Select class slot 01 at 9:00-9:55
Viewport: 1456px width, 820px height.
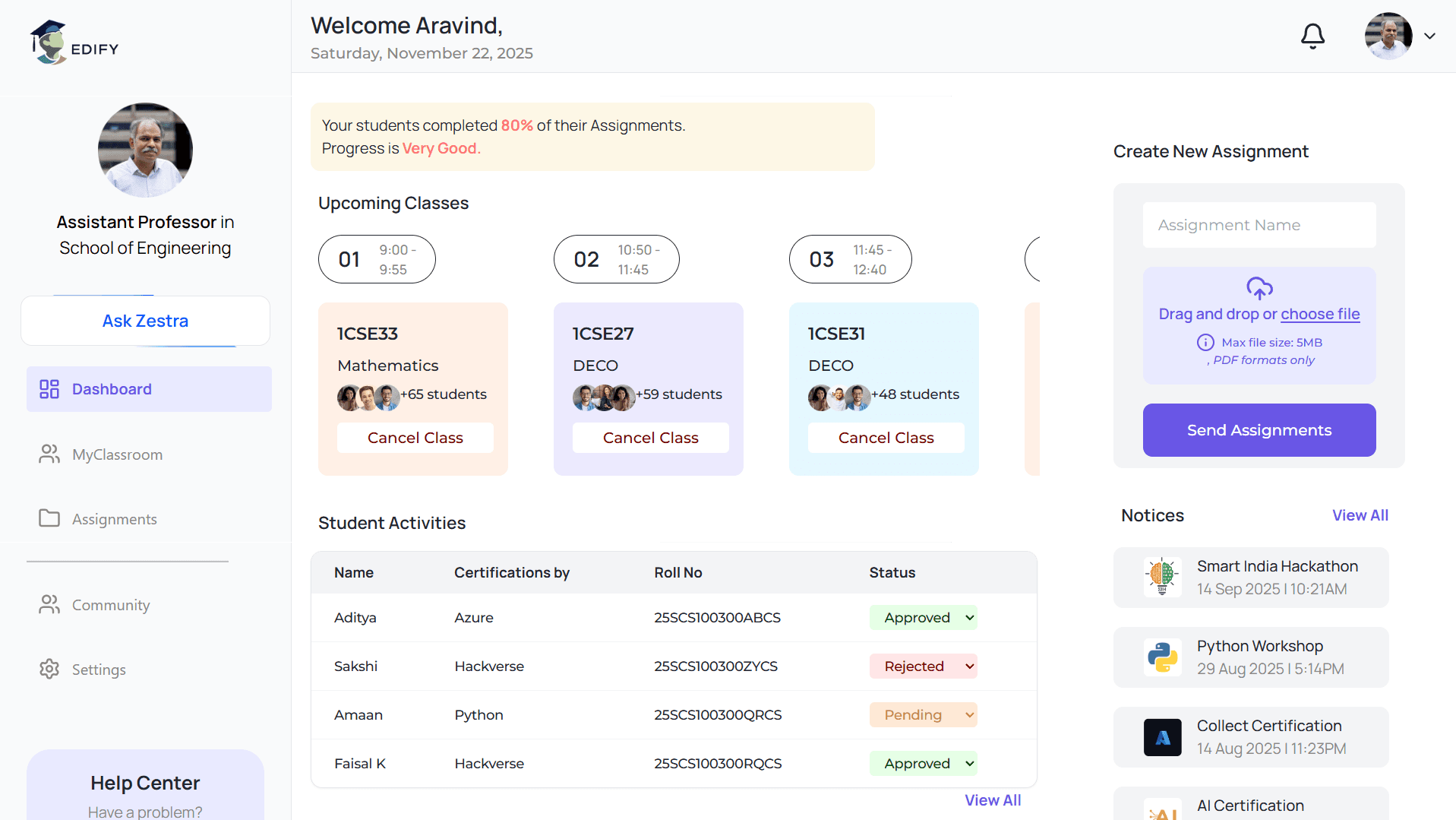[x=377, y=259]
